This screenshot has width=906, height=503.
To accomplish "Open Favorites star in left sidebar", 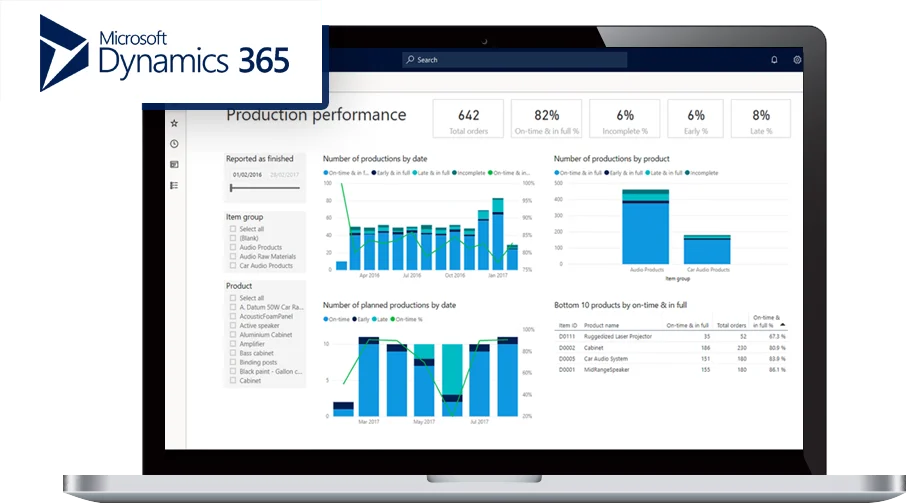I will [x=174, y=123].
